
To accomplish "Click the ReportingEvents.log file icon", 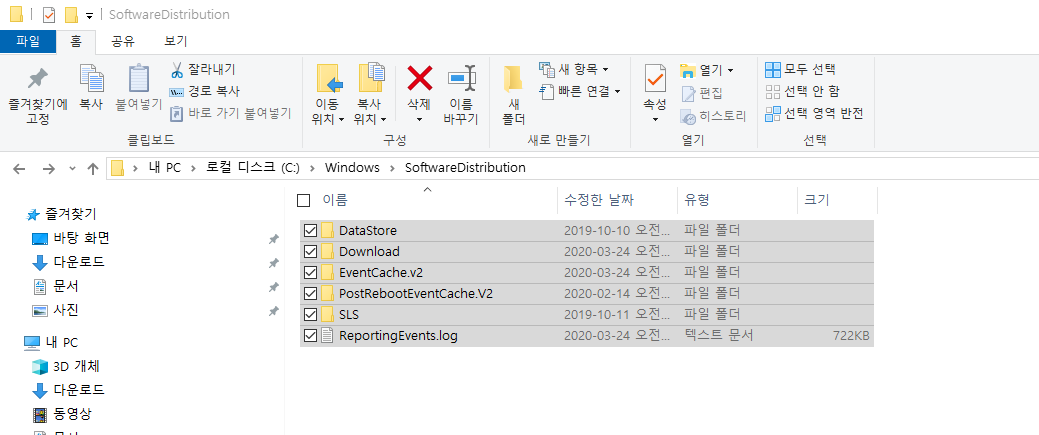I will (327, 336).
